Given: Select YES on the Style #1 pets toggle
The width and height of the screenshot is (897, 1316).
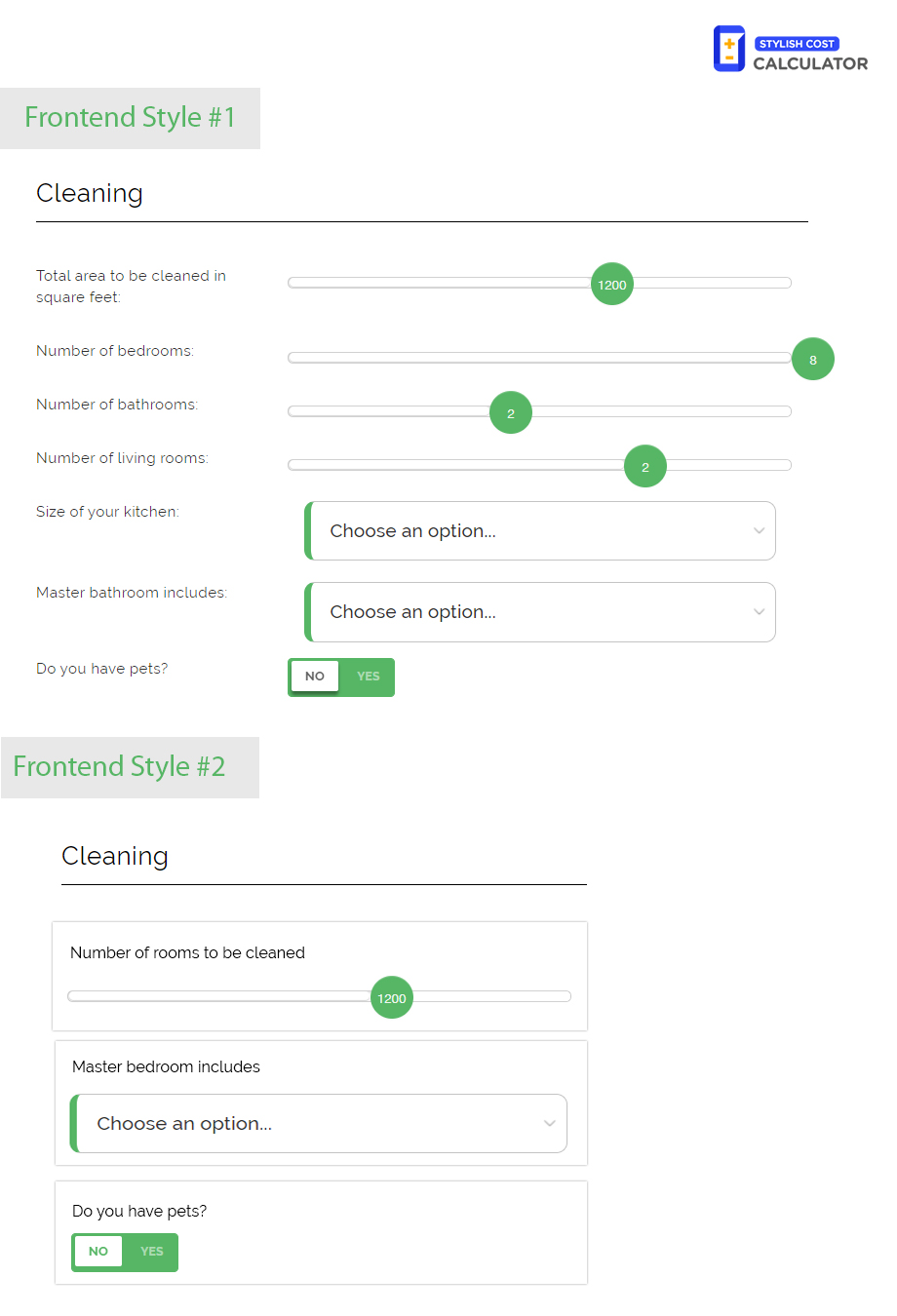Looking at the screenshot, I should tap(369, 677).
